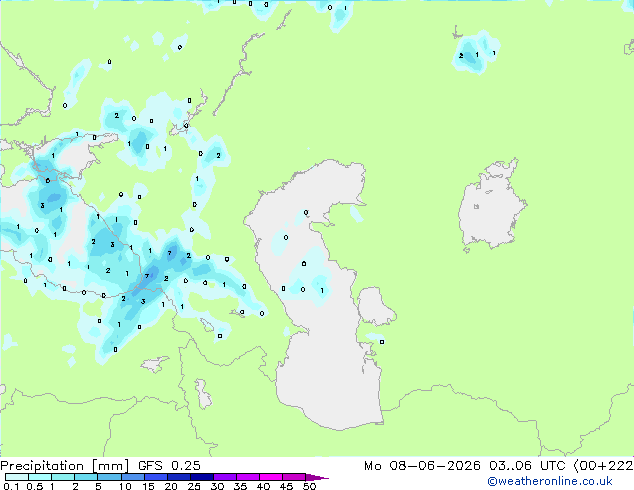
Task: Choose the 10–15 mm blue legend swatch
Action: click(x=132, y=477)
